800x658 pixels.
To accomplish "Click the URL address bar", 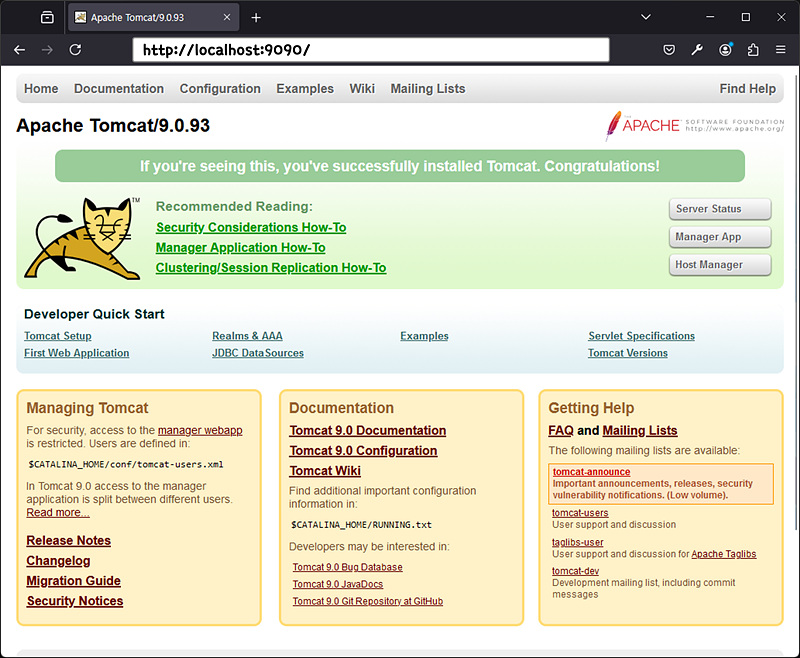I will (371, 49).
